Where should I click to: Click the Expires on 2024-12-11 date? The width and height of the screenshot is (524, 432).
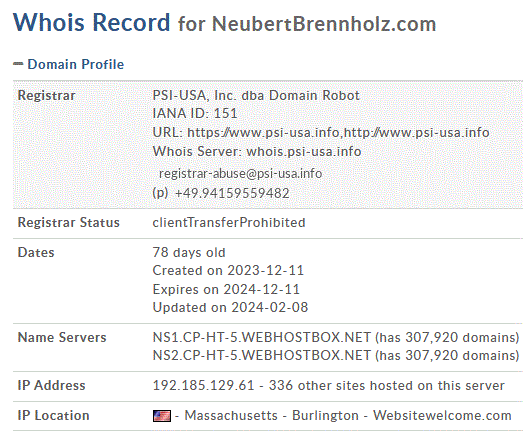[x=226, y=289]
